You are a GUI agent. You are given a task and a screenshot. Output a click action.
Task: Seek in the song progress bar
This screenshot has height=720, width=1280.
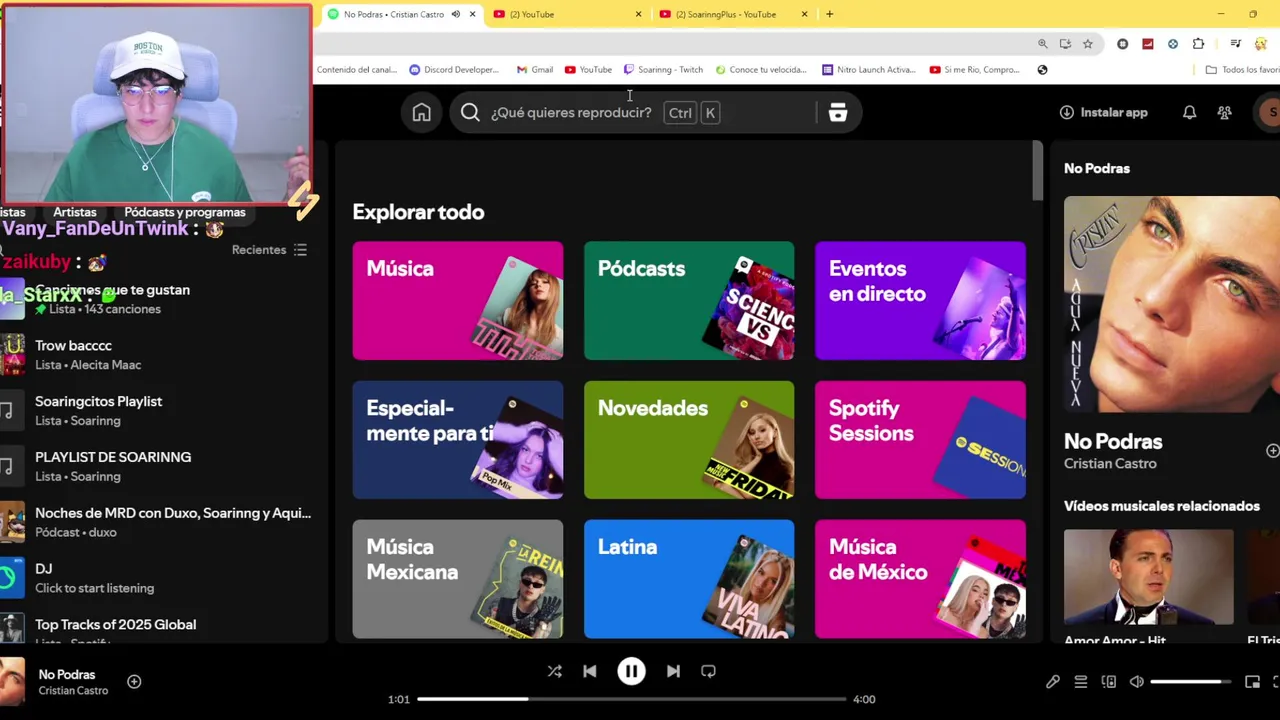pos(631,699)
